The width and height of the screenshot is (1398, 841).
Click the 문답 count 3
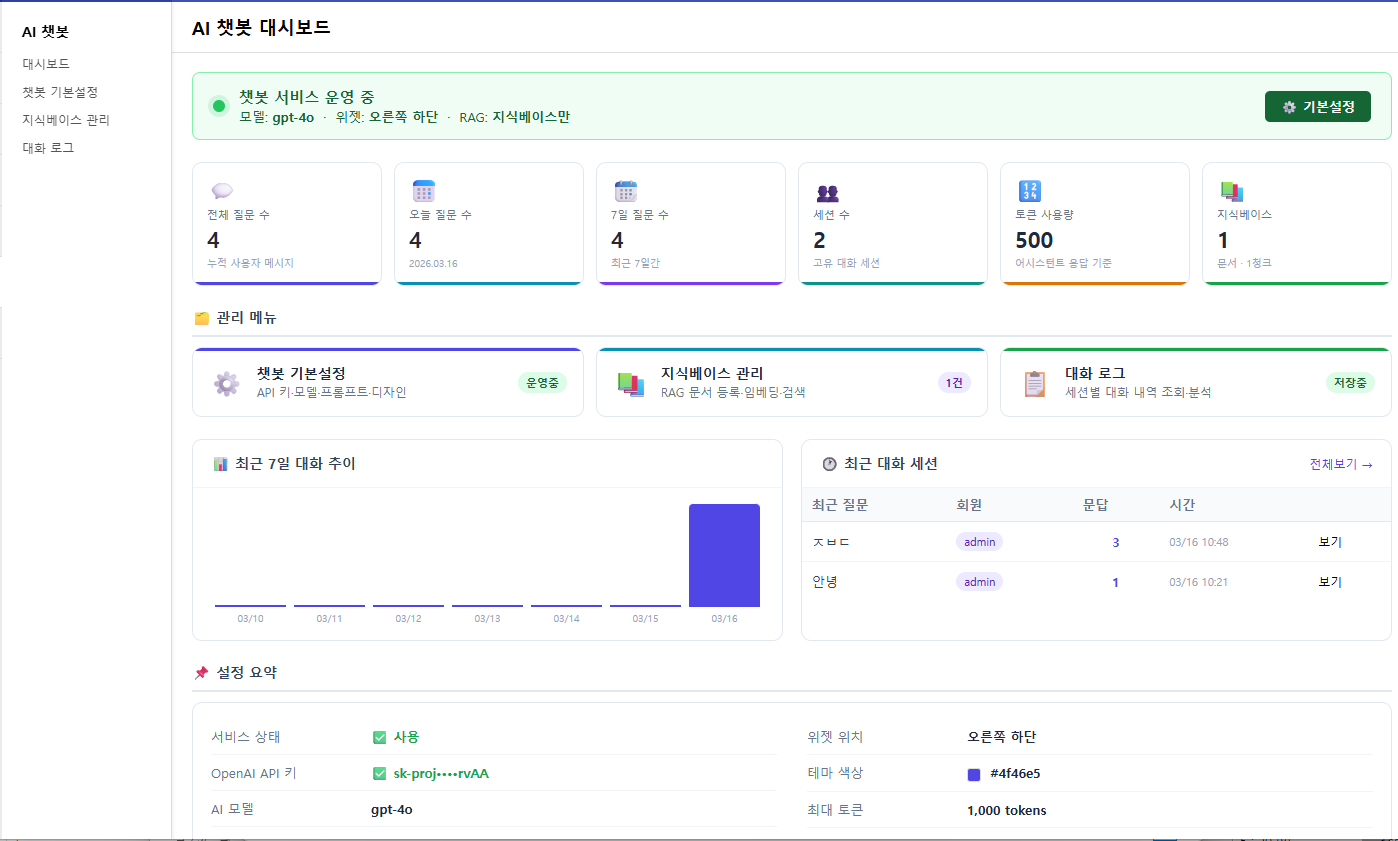pos(1116,542)
